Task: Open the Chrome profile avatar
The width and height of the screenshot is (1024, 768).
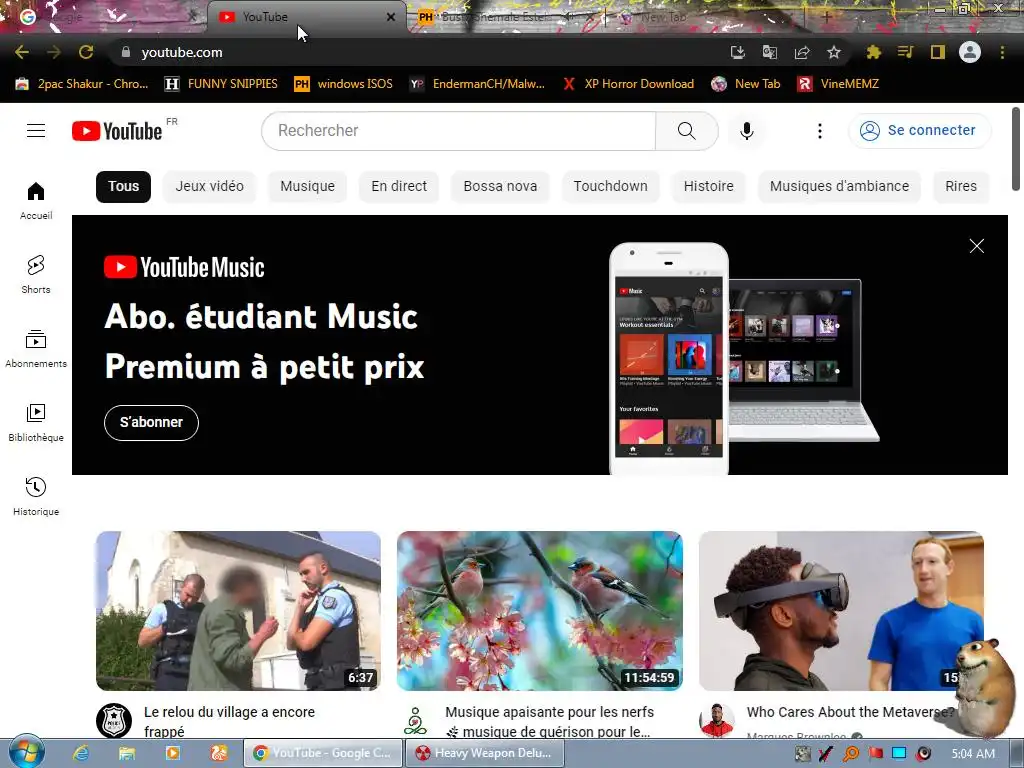Action: pos(970,52)
